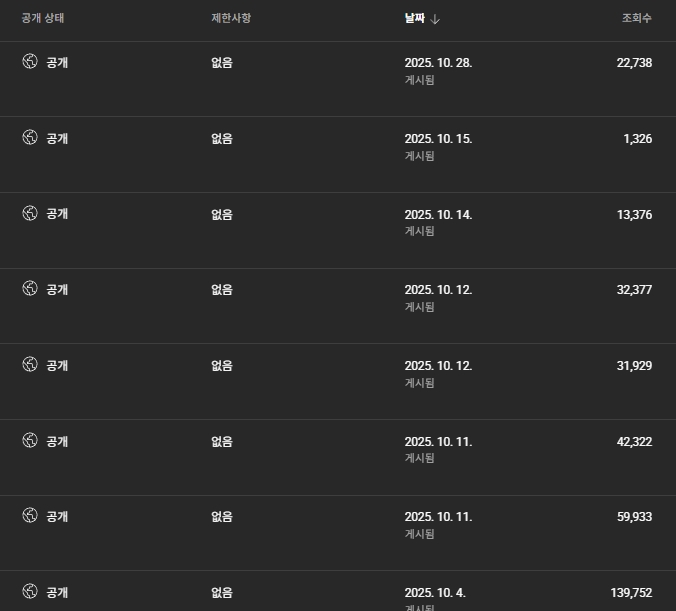Image resolution: width=676 pixels, height=611 pixels.
Task: Click the globe icon in the 31,929 views row
Action: tap(30, 365)
